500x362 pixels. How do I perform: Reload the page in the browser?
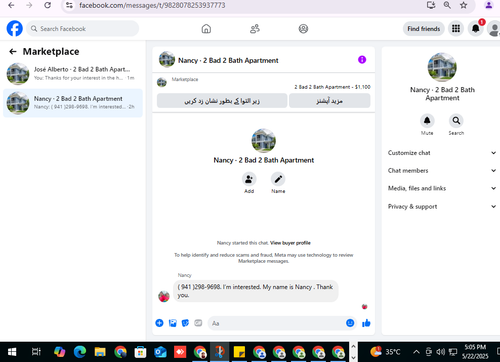coord(48,5)
